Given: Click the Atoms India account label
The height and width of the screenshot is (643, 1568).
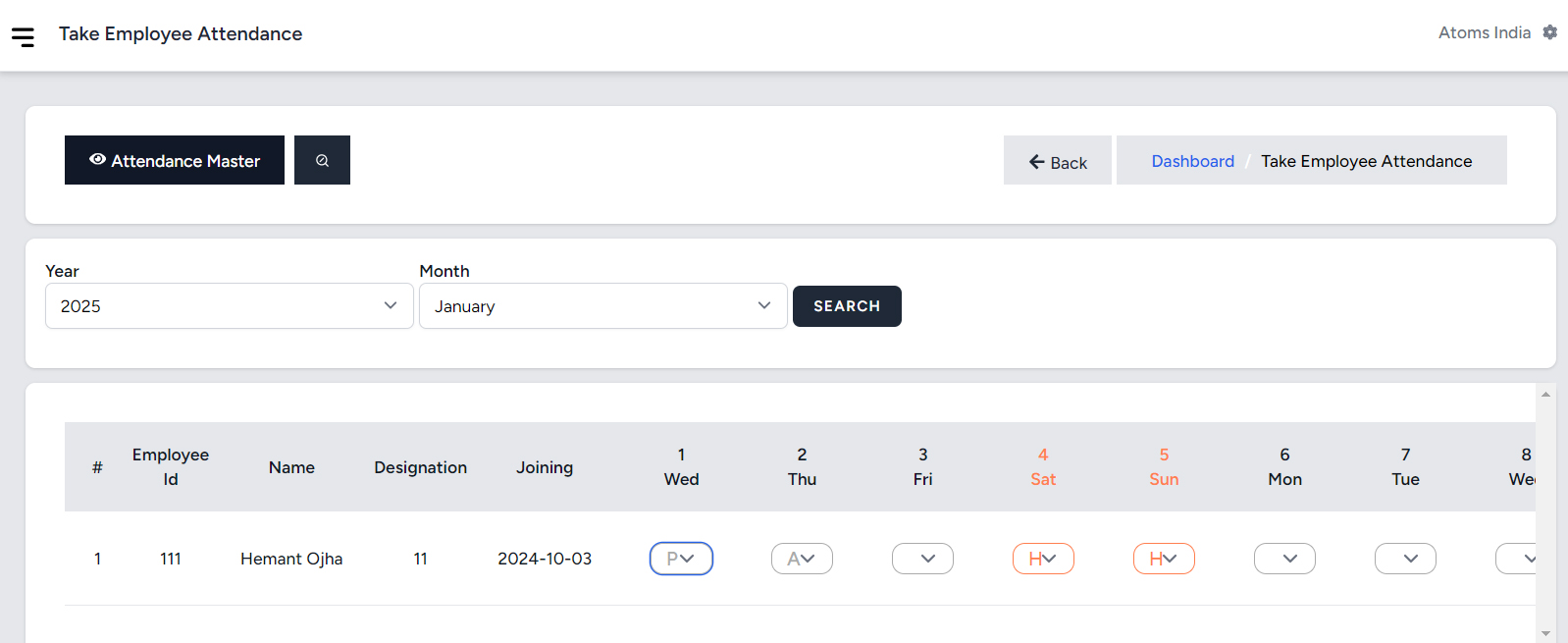Looking at the screenshot, I should [1484, 32].
